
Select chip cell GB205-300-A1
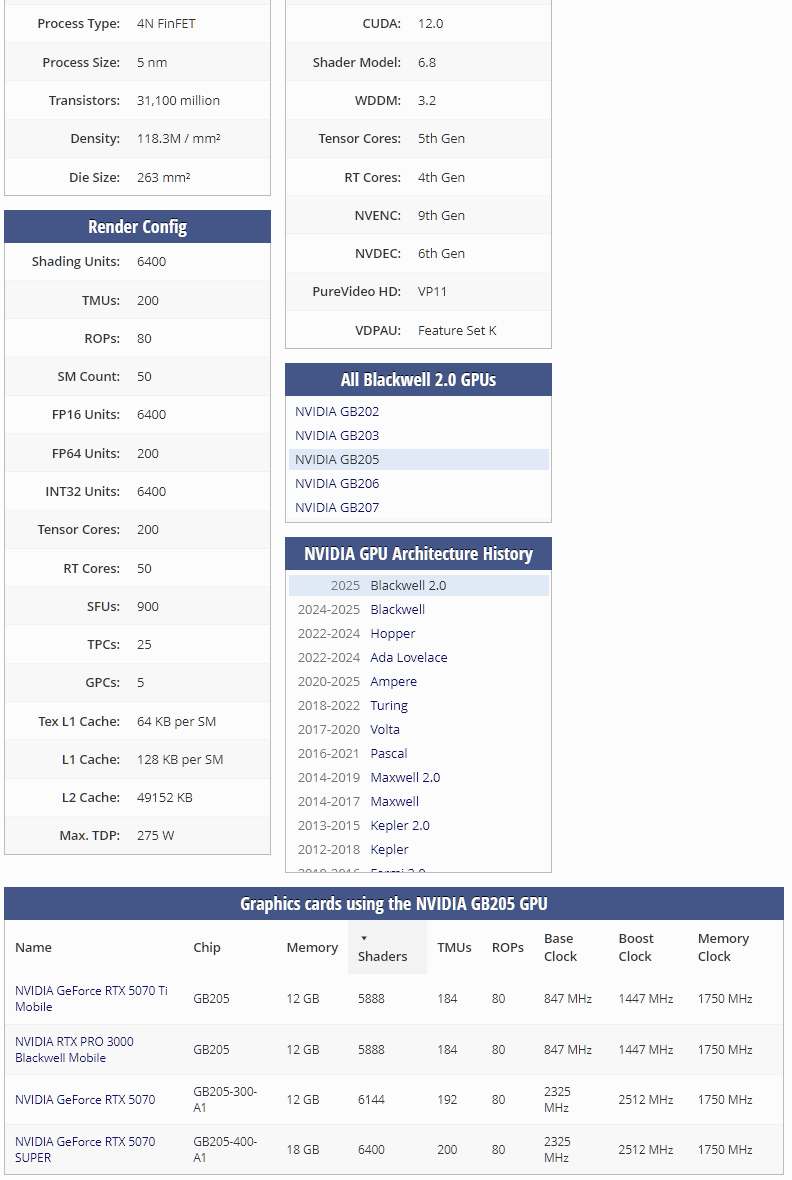225,1100
